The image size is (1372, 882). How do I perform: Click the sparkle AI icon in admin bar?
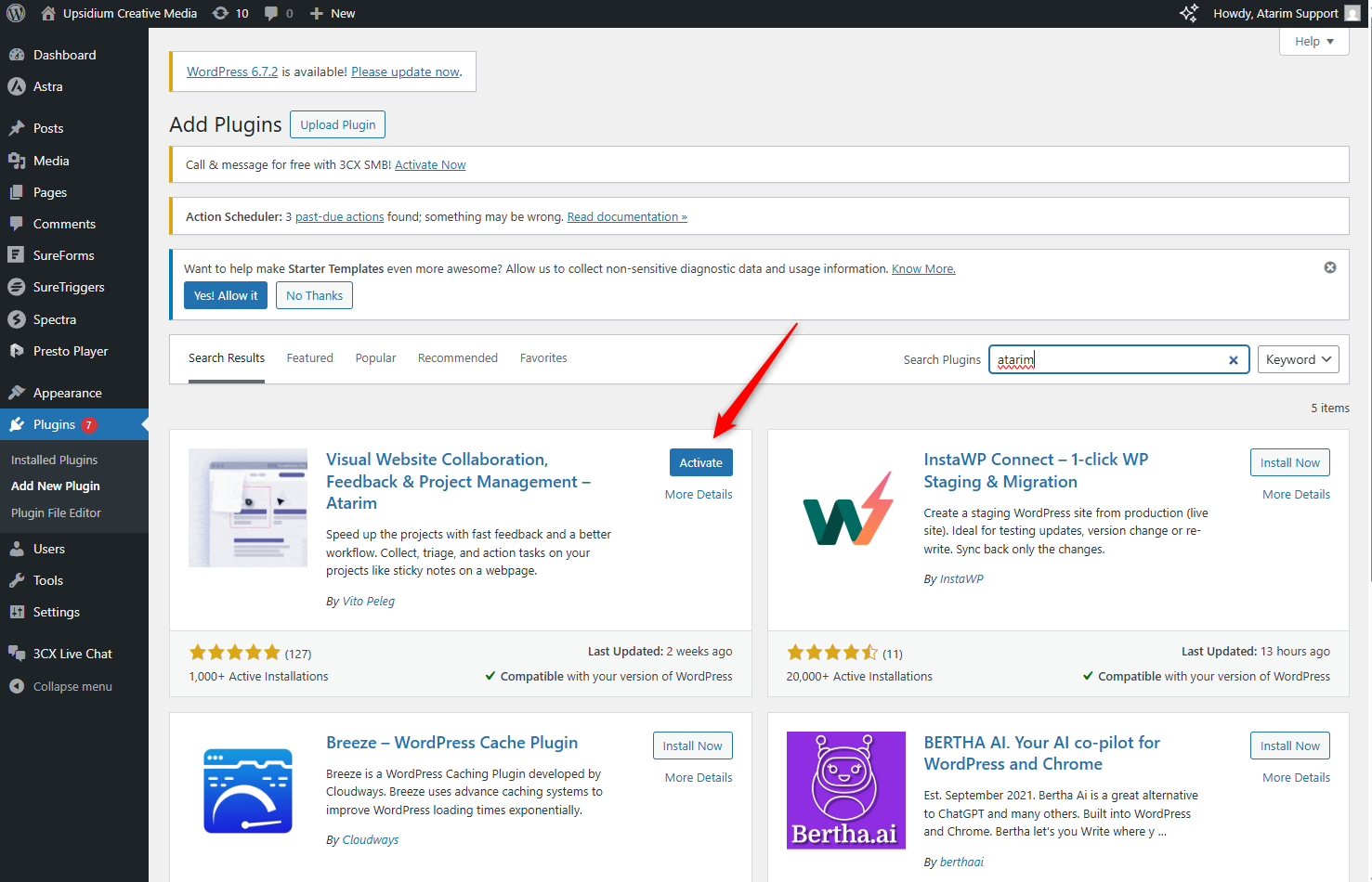(1189, 13)
